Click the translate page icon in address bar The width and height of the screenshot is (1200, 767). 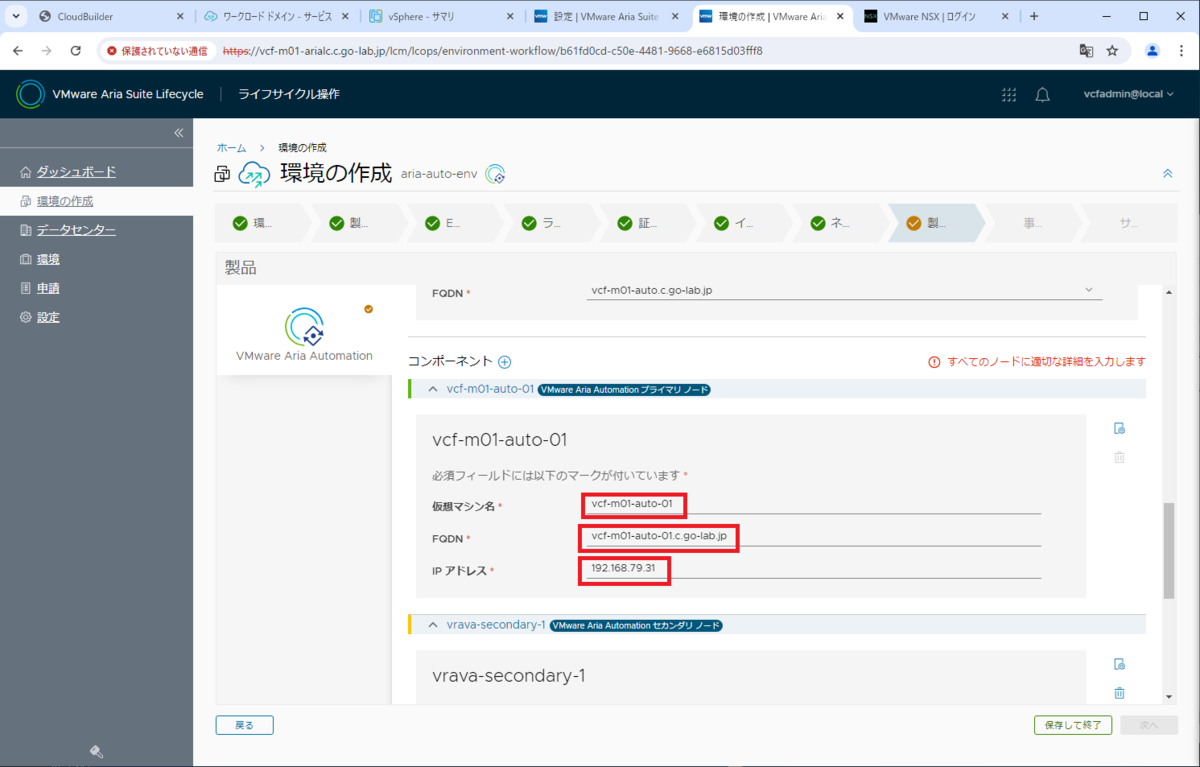click(x=1085, y=50)
